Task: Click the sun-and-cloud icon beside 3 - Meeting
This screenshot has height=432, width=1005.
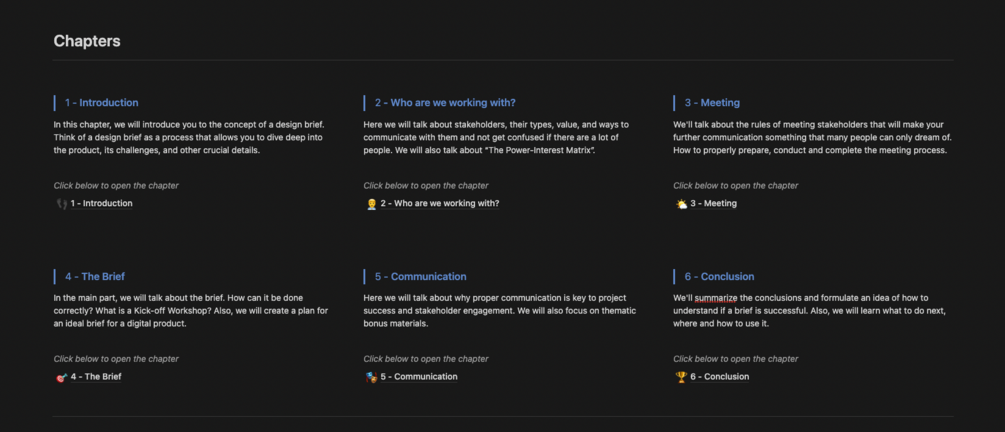Action: tap(681, 204)
